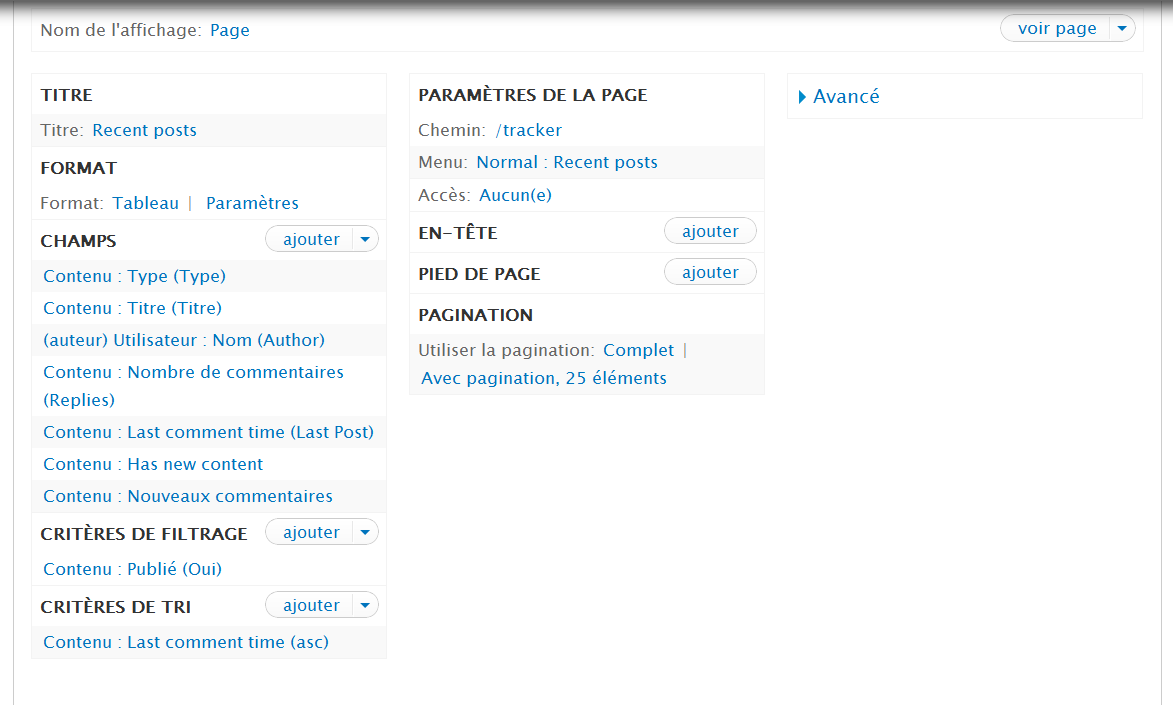This screenshot has height=705, width=1173.
Task: Add a header with En-tête ajouter button
Action: pos(710,232)
